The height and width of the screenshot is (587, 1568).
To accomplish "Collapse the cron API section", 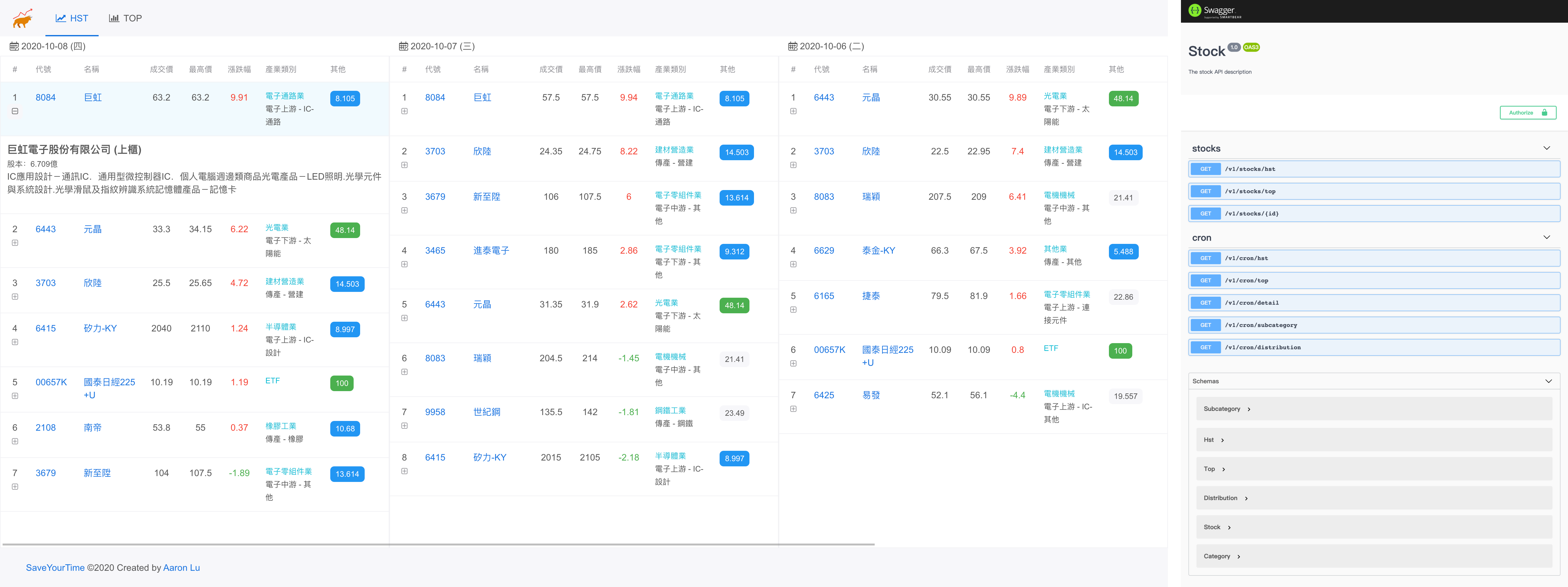I will [x=1546, y=238].
